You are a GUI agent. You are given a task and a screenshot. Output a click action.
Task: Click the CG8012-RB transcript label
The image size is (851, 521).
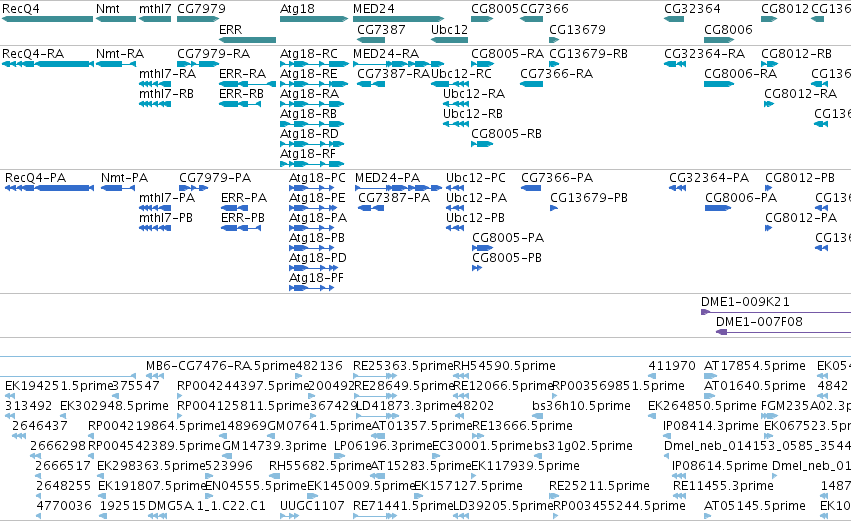point(796,54)
